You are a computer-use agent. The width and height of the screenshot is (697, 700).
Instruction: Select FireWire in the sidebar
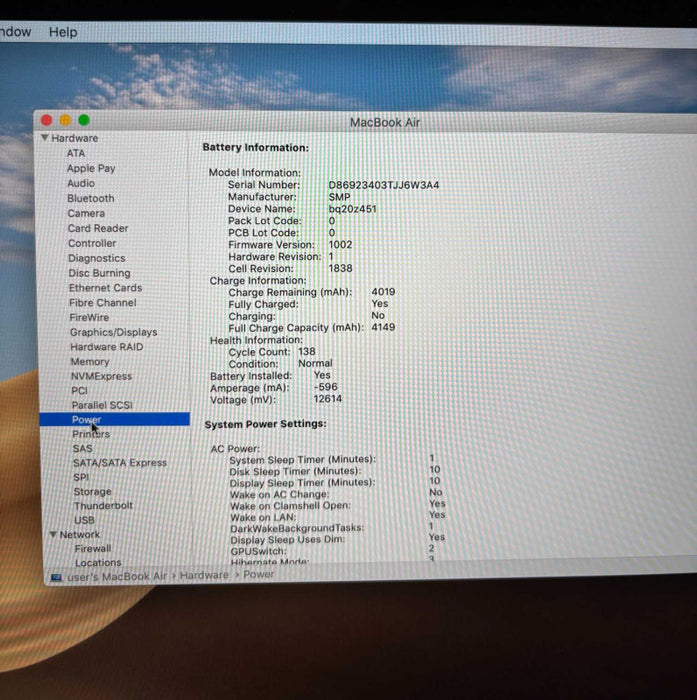point(89,317)
